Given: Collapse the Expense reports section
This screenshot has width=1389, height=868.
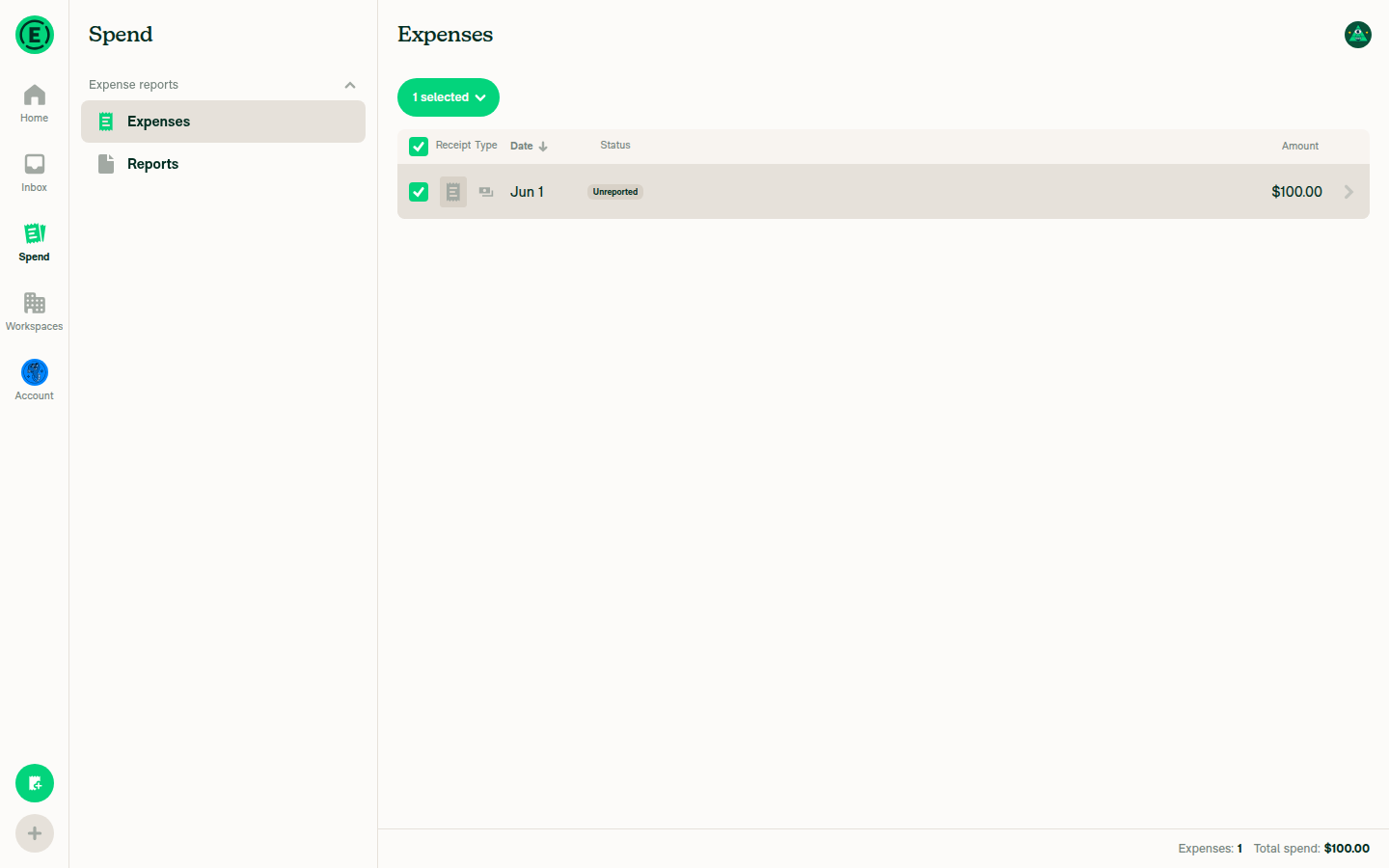Looking at the screenshot, I should (x=350, y=85).
